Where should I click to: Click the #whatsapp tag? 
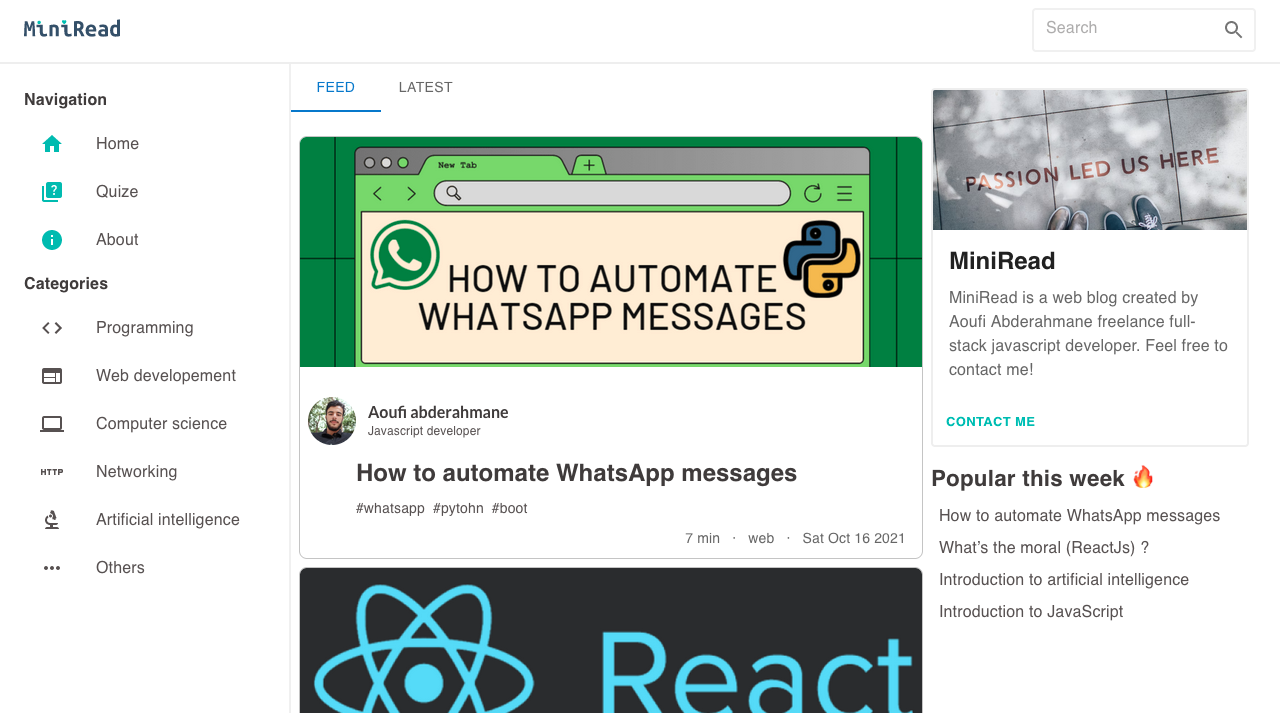point(390,509)
